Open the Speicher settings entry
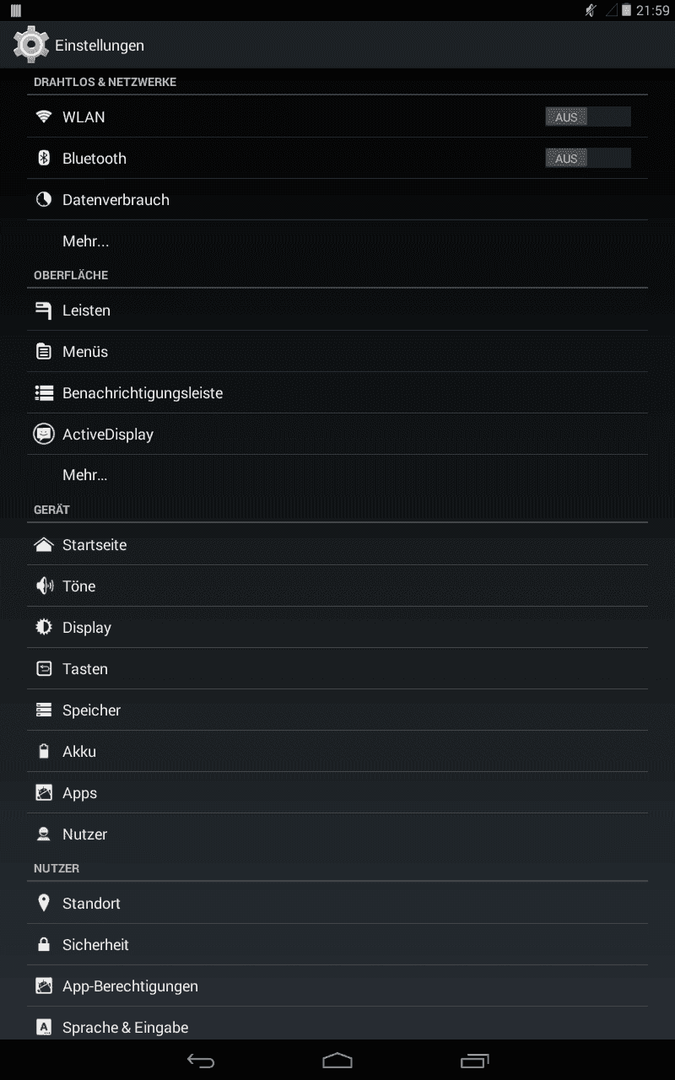Viewport: 675px width, 1080px height. [337, 709]
